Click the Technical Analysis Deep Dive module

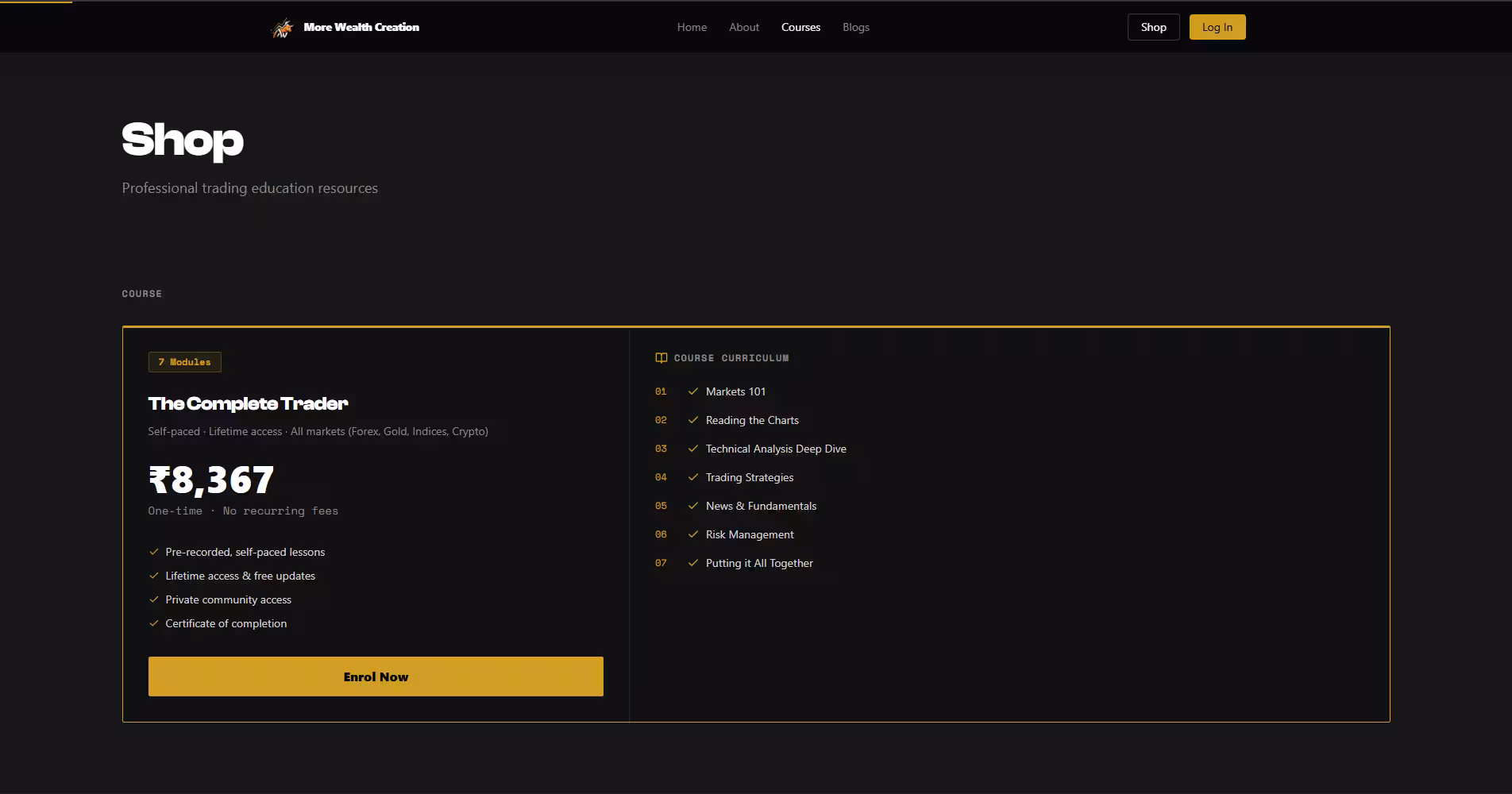click(x=776, y=449)
